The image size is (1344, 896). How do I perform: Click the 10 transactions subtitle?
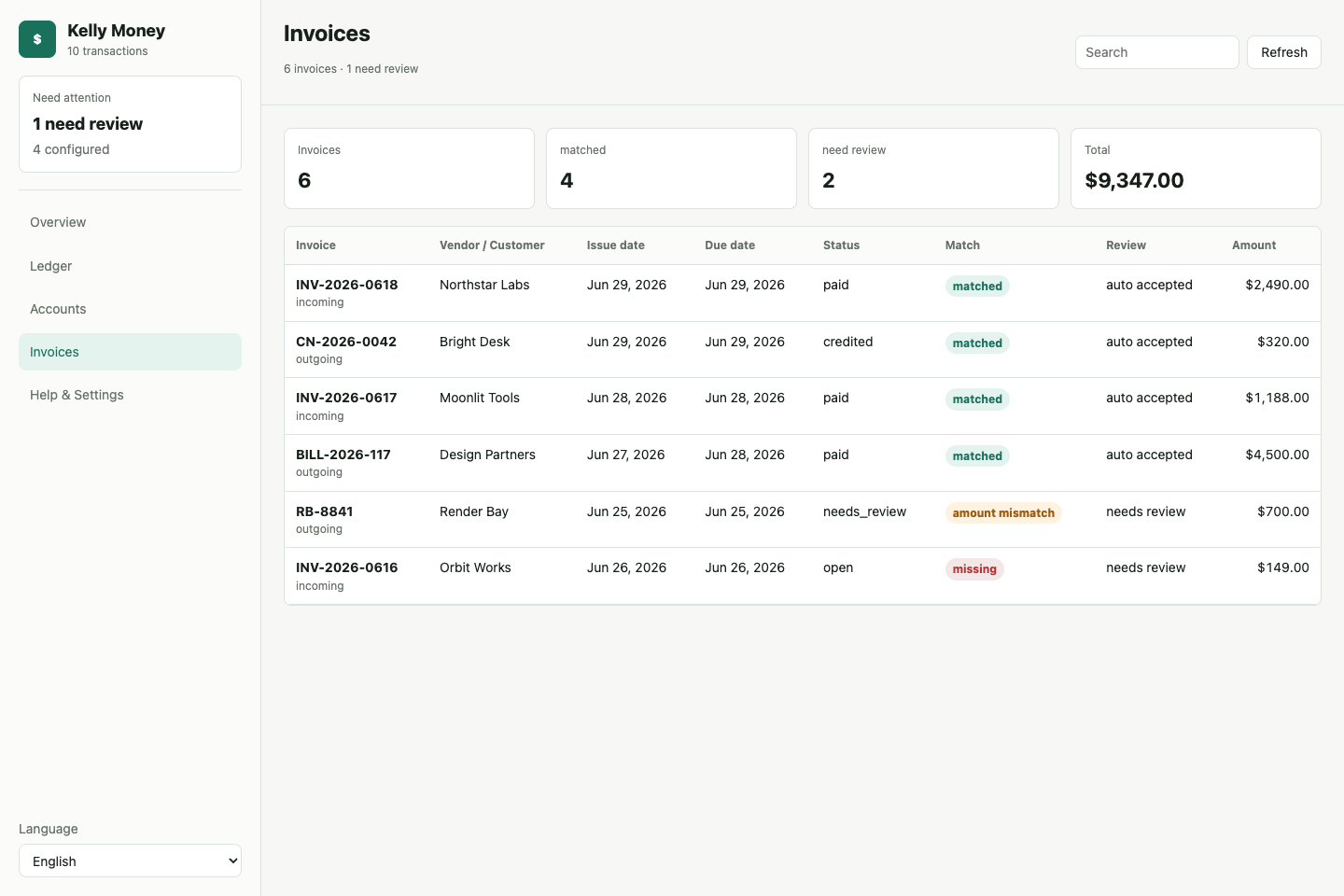coord(107,51)
